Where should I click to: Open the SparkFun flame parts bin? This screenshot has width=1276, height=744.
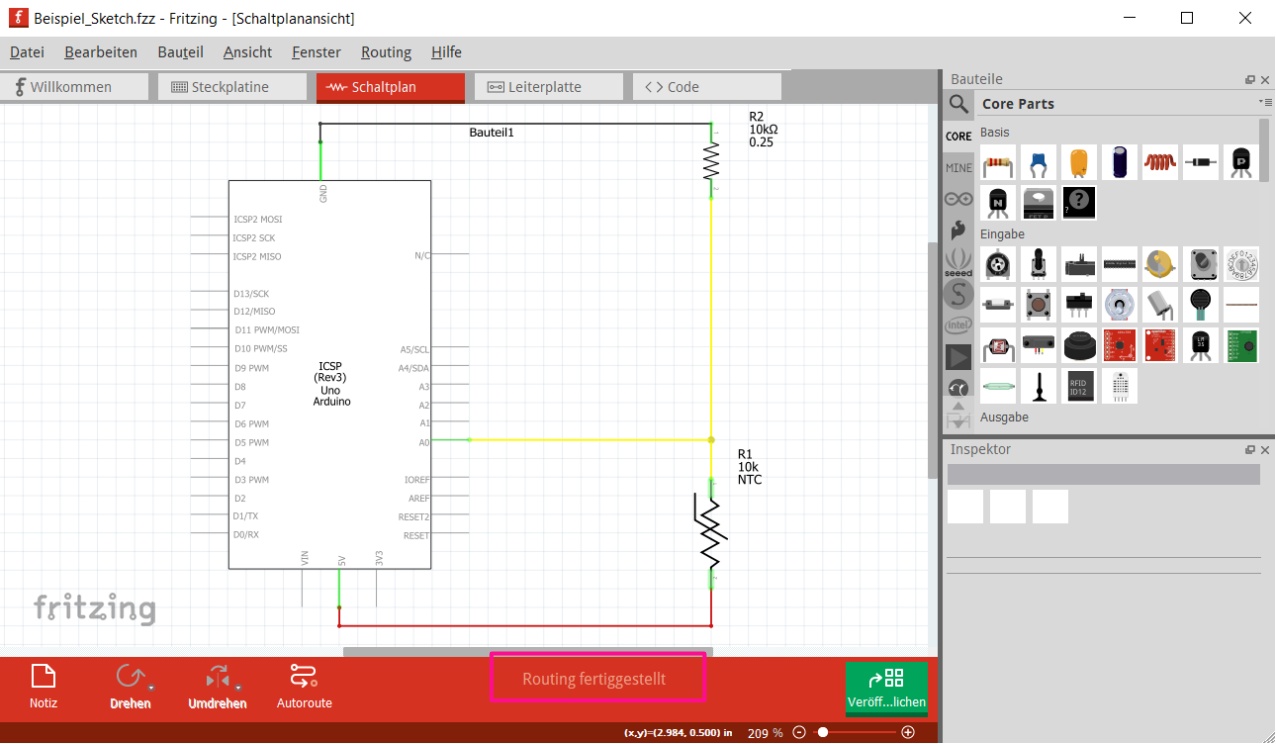(x=958, y=229)
